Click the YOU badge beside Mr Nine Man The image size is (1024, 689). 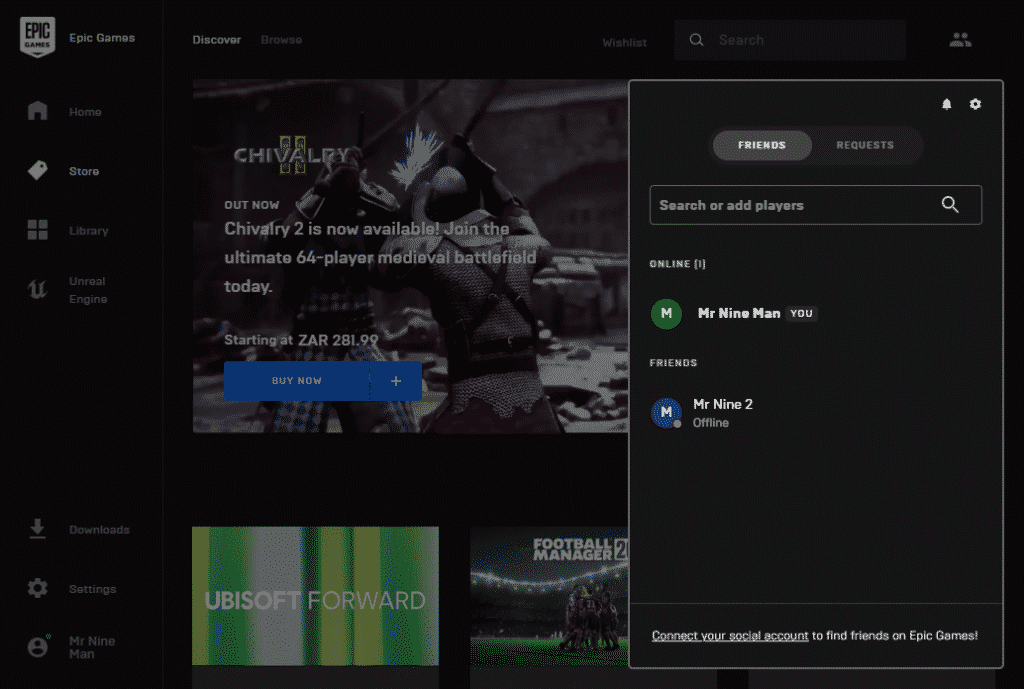pyautogui.click(x=801, y=313)
